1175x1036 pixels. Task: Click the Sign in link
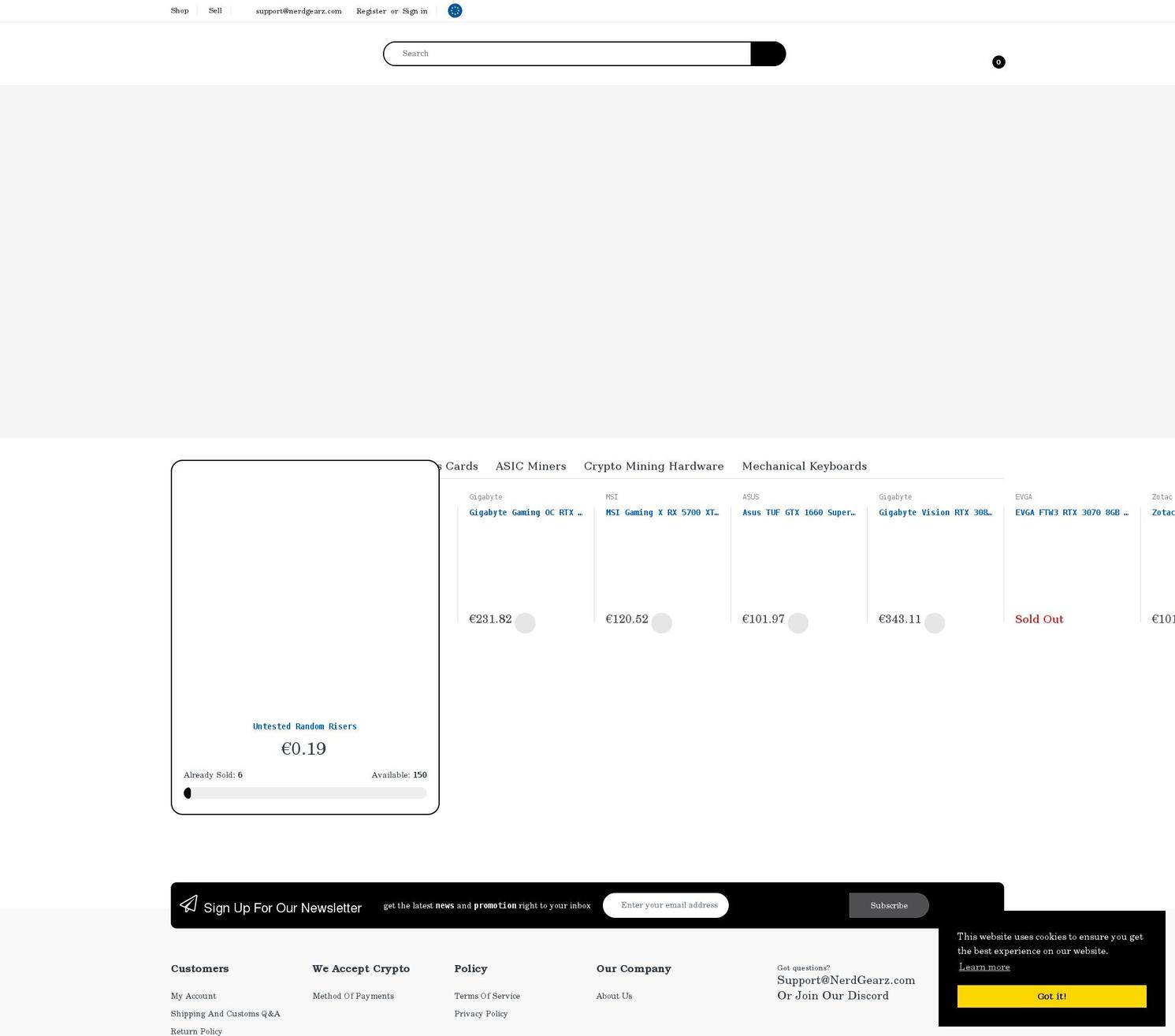coord(415,11)
